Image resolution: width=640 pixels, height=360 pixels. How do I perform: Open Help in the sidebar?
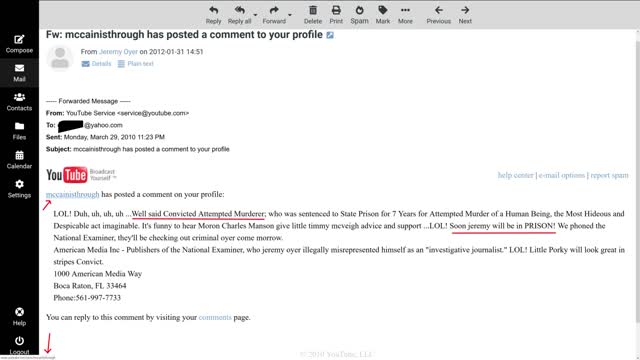[x=19, y=317]
